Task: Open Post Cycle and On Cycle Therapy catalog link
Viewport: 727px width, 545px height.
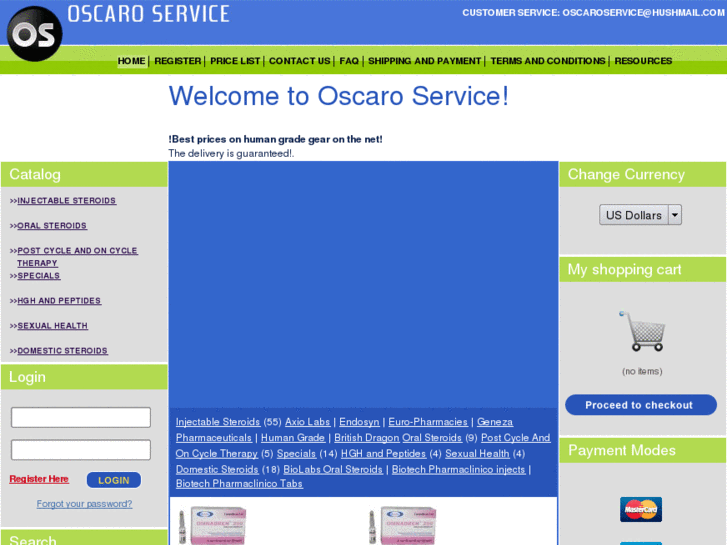Action: [77, 256]
